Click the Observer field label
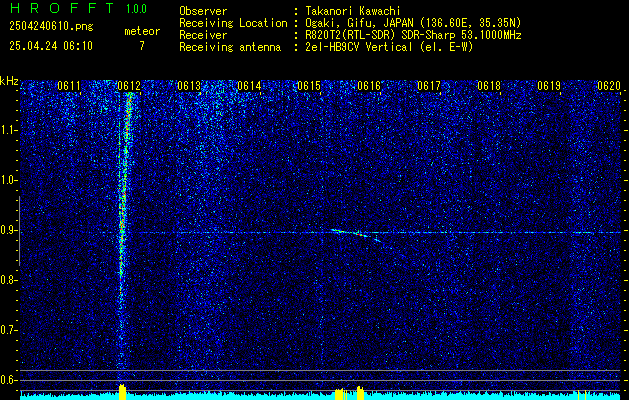This screenshot has width=629, height=400. coord(203,11)
